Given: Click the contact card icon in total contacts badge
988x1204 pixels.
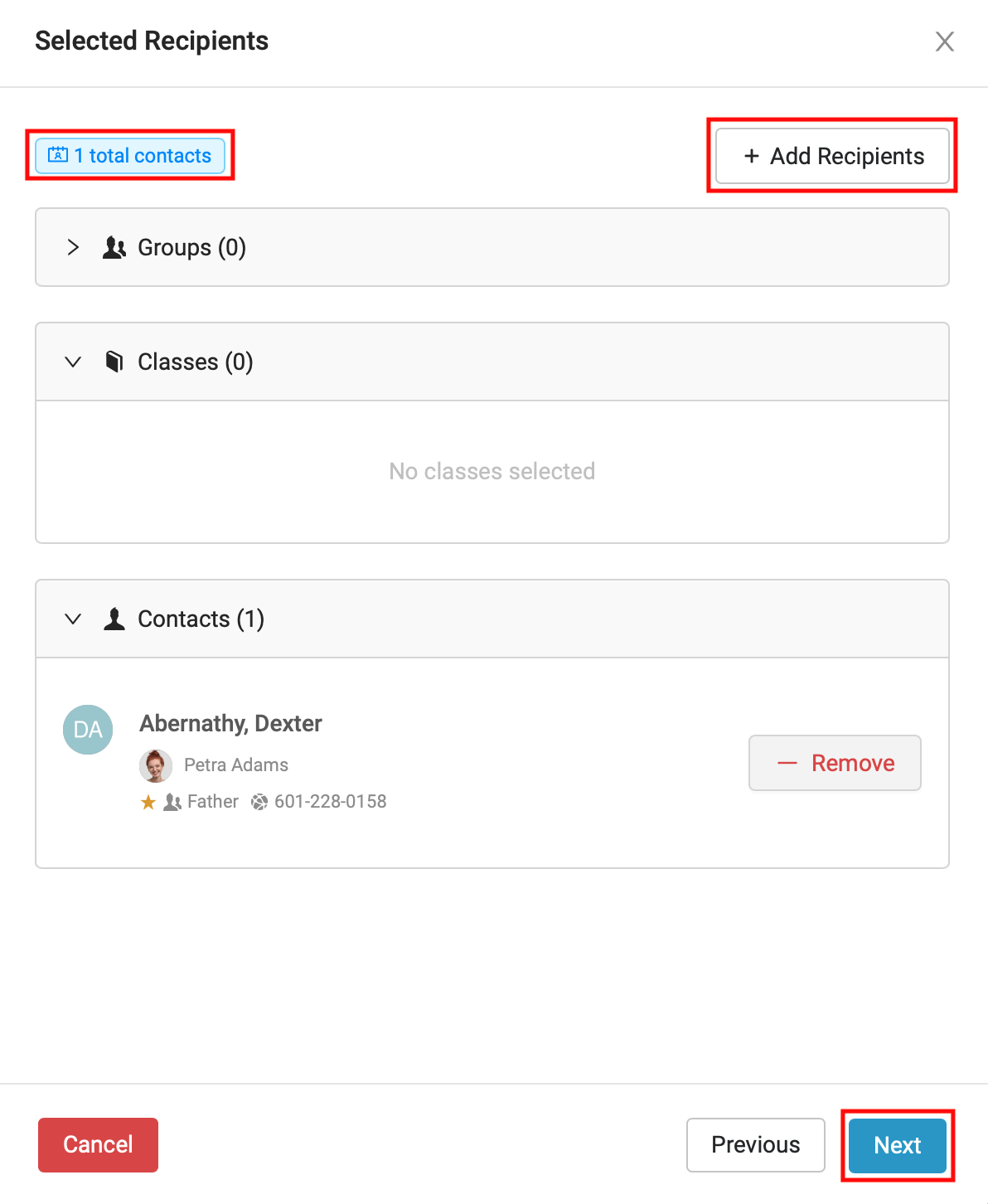Looking at the screenshot, I should [x=58, y=155].
